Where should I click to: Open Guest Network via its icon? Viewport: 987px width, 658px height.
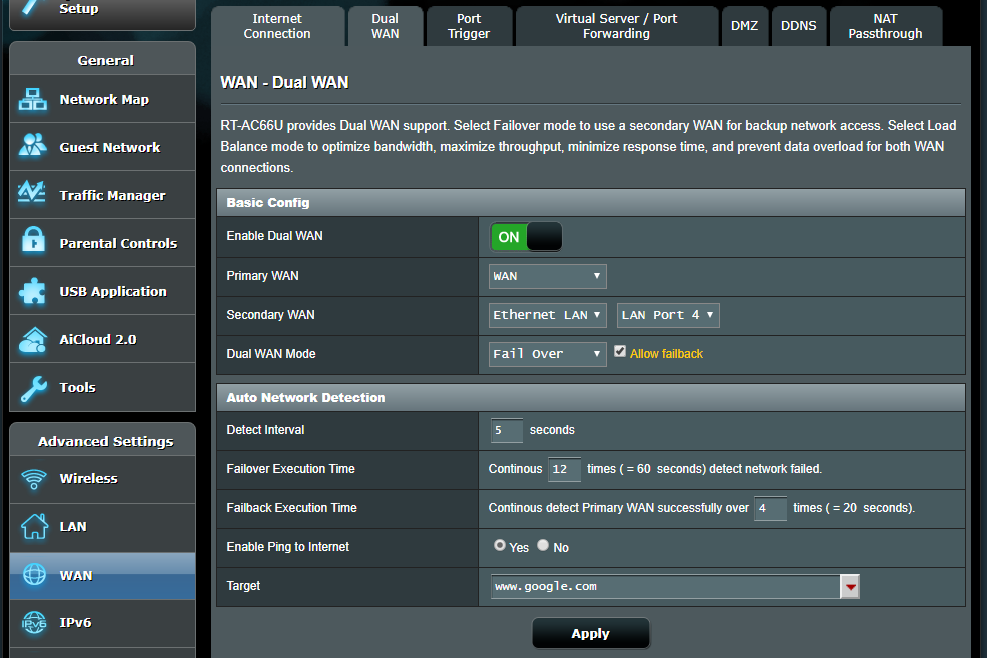coord(33,147)
